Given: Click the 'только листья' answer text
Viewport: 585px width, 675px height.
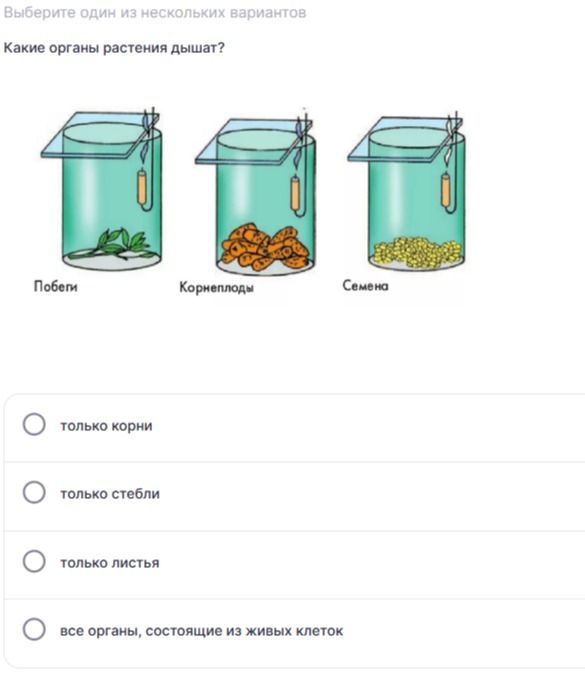Looking at the screenshot, I should [x=110, y=563].
